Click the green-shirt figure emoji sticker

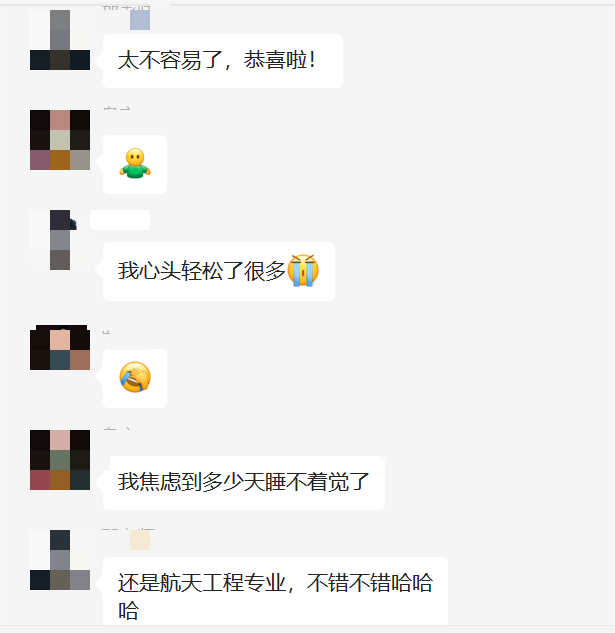click(135, 163)
